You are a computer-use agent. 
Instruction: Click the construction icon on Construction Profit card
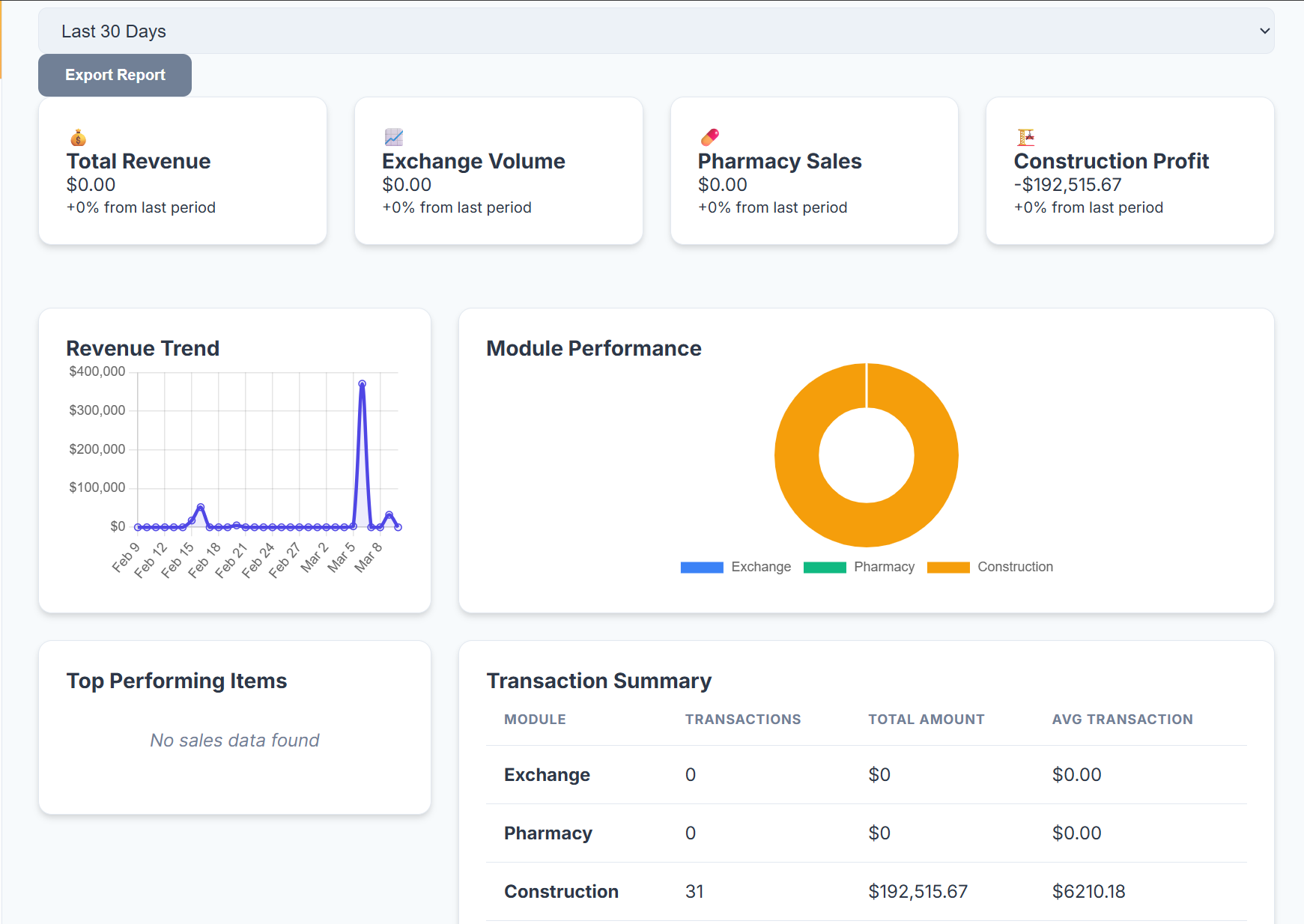(x=1024, y=137)
